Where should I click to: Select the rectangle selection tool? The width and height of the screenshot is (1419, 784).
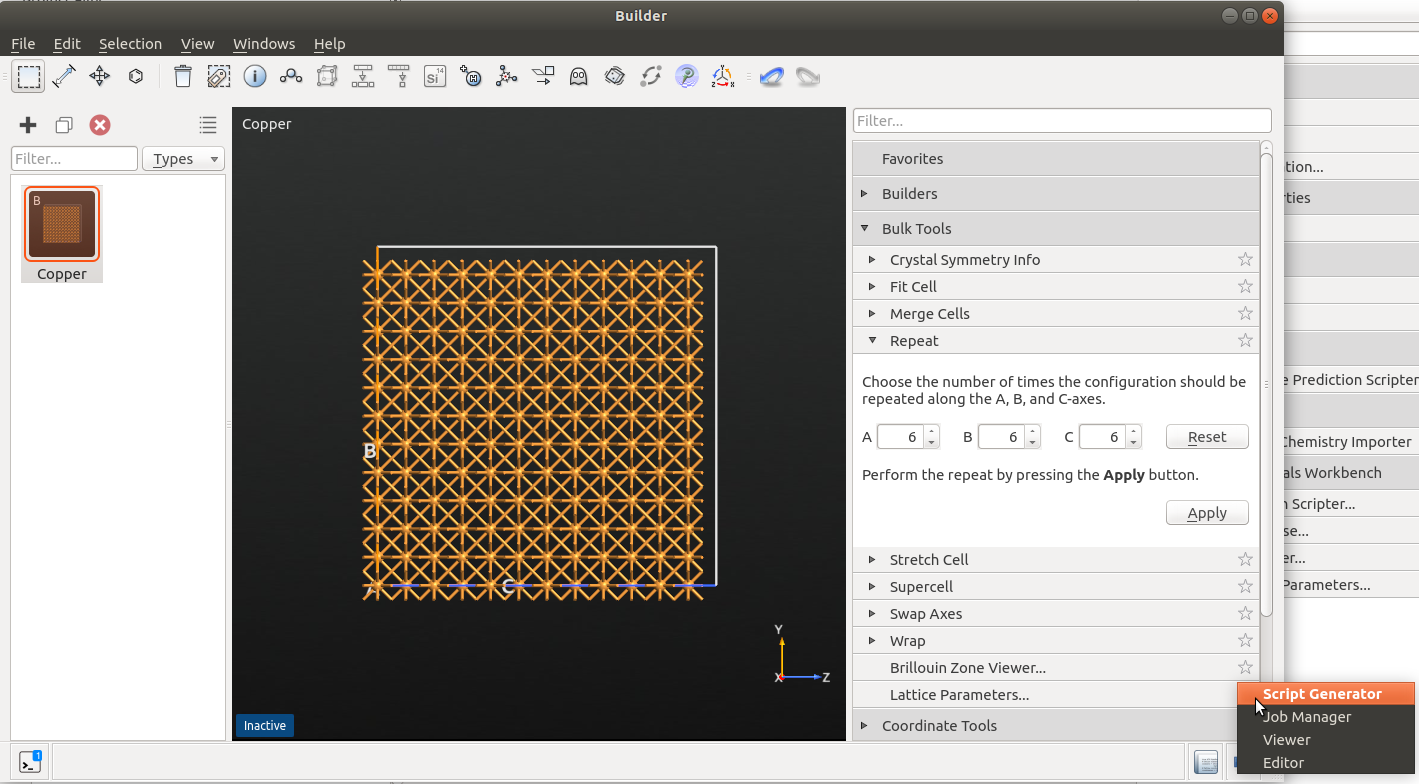(28, 76)
